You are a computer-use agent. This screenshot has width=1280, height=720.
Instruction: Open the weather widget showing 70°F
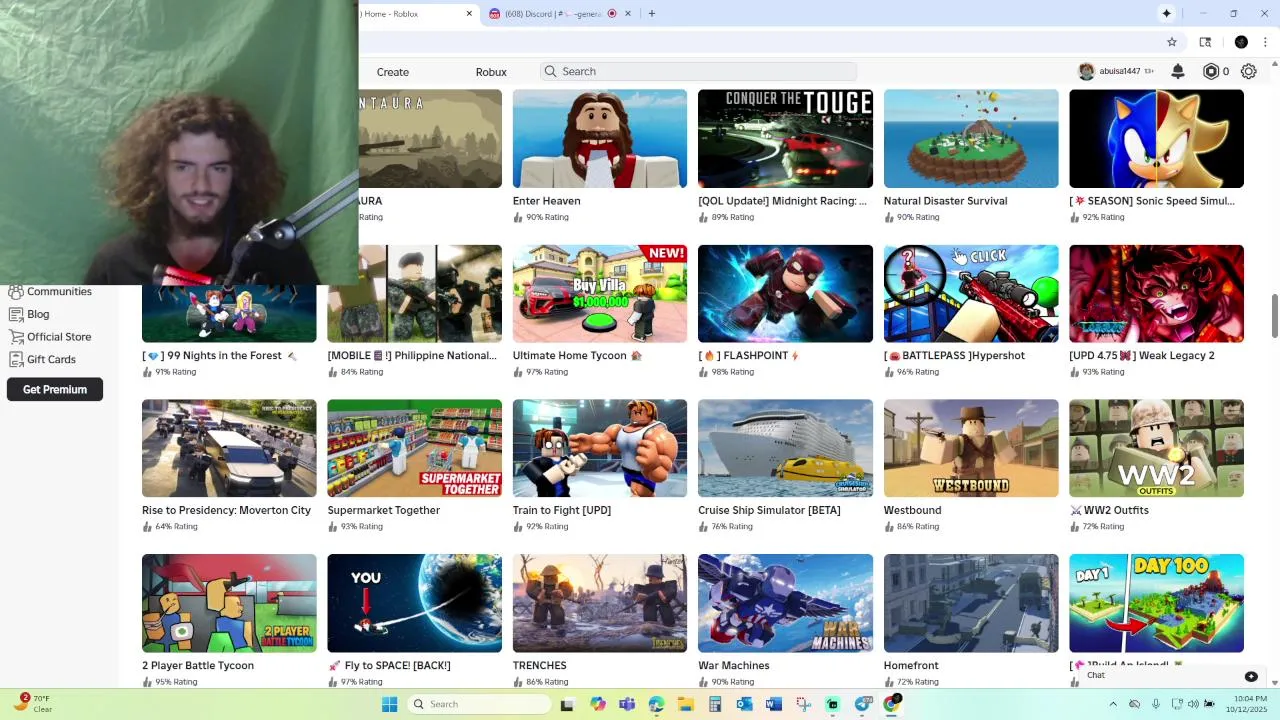click(x=32, y=704)
